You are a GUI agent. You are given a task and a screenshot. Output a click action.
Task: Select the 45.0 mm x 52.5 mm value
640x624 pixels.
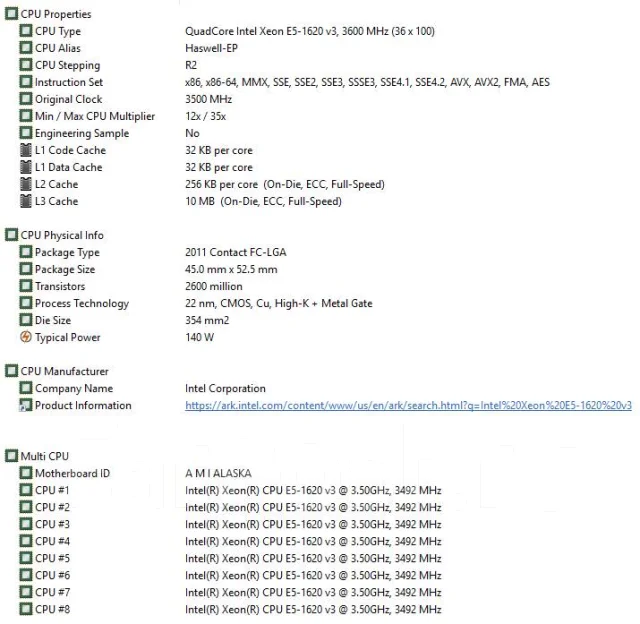(231, 269)
